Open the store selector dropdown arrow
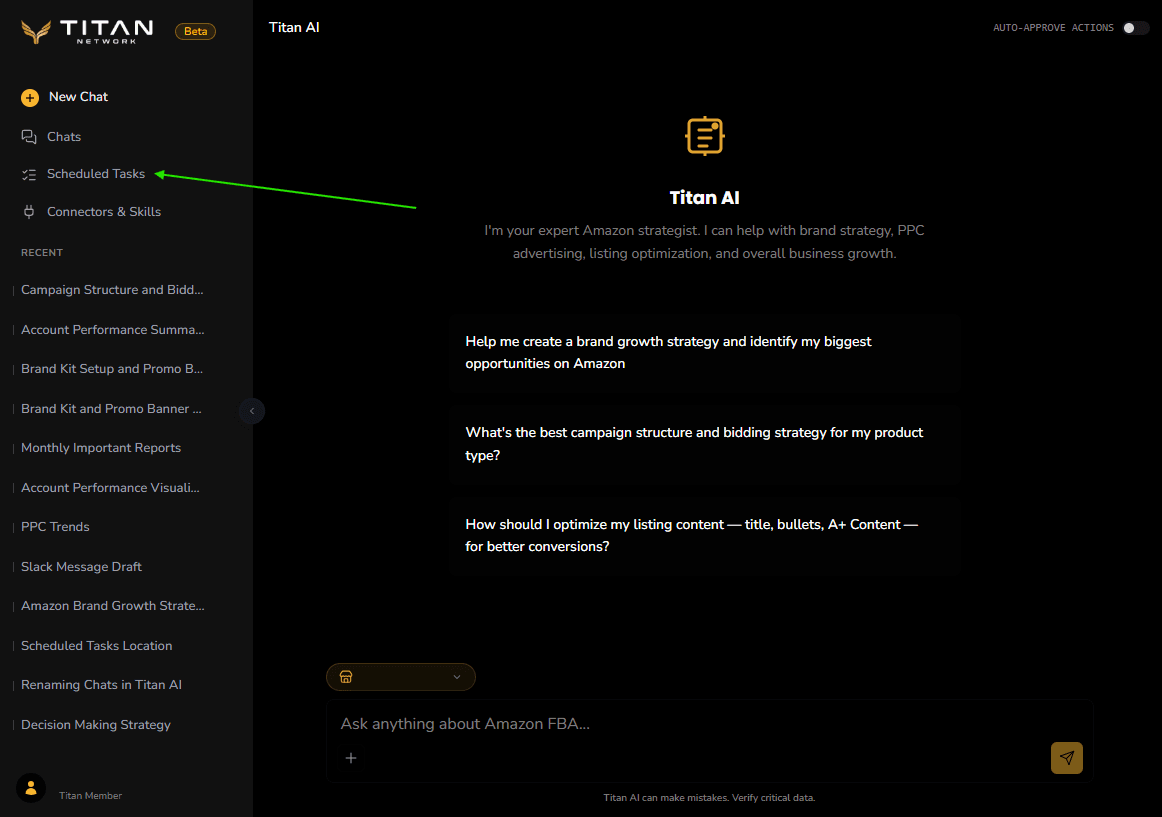The height and width of the screenshot is (817, 1162). click(x=456, y=677)
